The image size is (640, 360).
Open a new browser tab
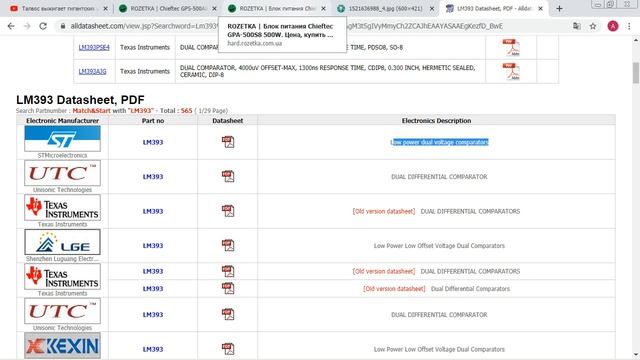[x=559, y=9]
